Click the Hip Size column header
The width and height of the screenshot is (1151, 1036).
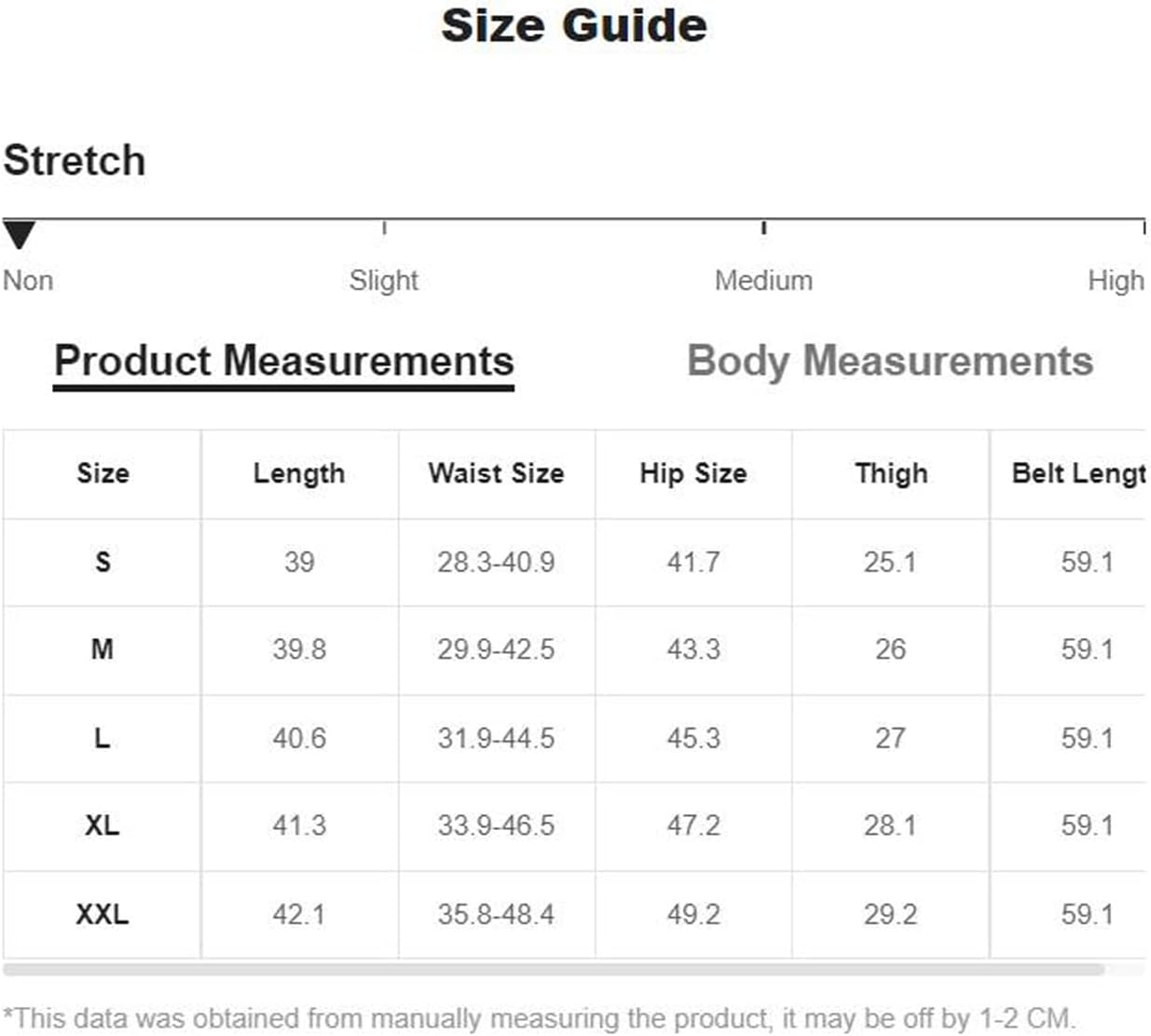click(693, 473)
